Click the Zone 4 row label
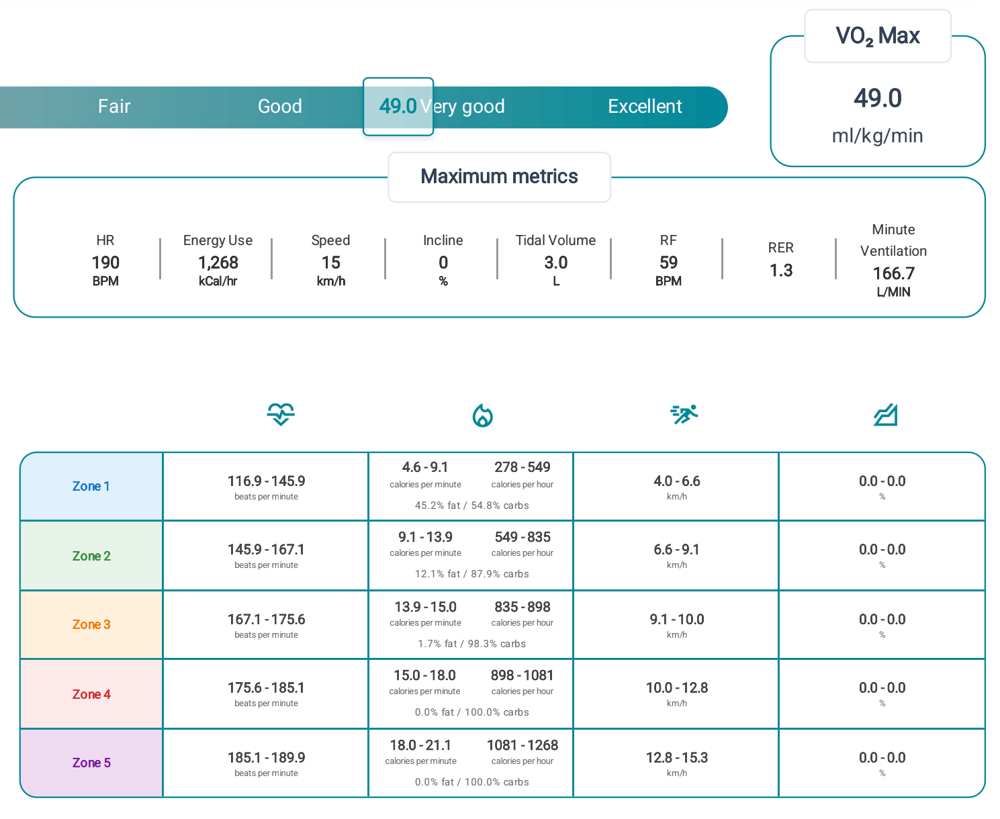The width and height of the screenshot is (1000, 819). point(91,694)
